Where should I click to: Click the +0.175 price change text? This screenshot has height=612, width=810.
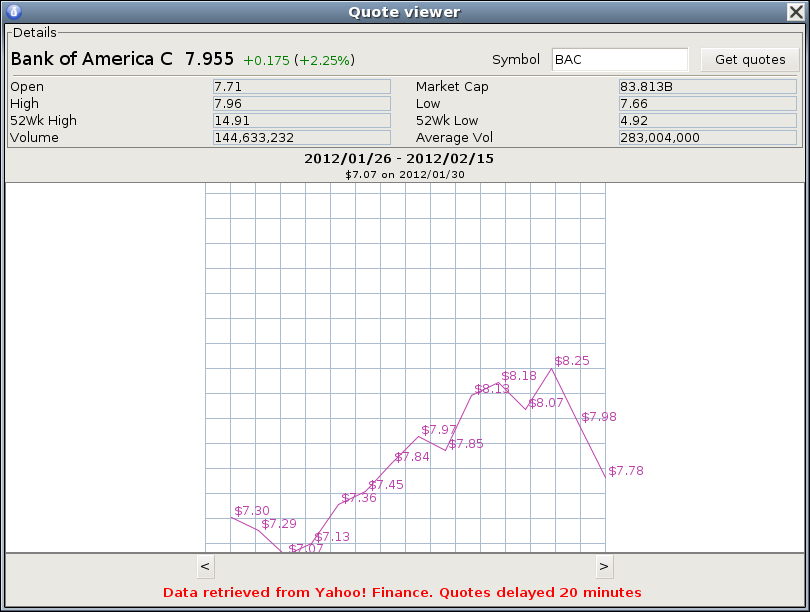[x=267, y=60]
